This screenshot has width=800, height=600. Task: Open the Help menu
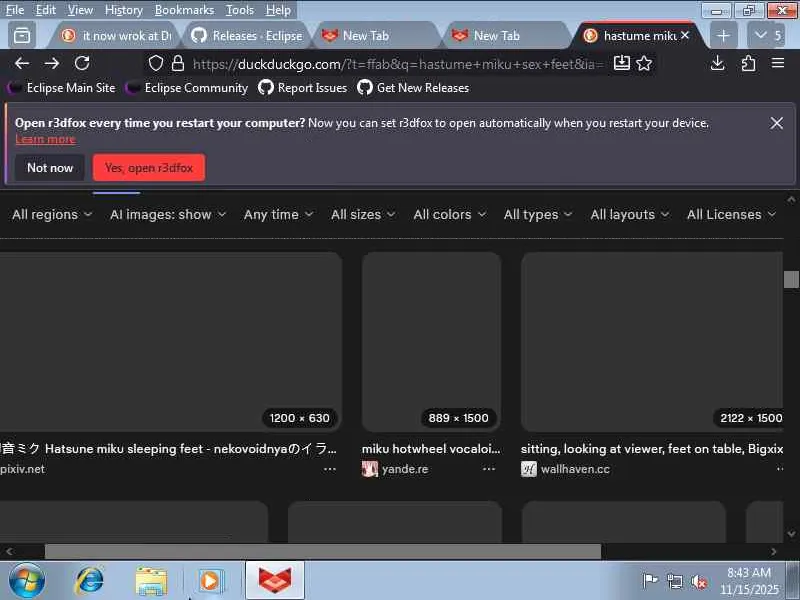pyautogui.click(x=278, y=10)
